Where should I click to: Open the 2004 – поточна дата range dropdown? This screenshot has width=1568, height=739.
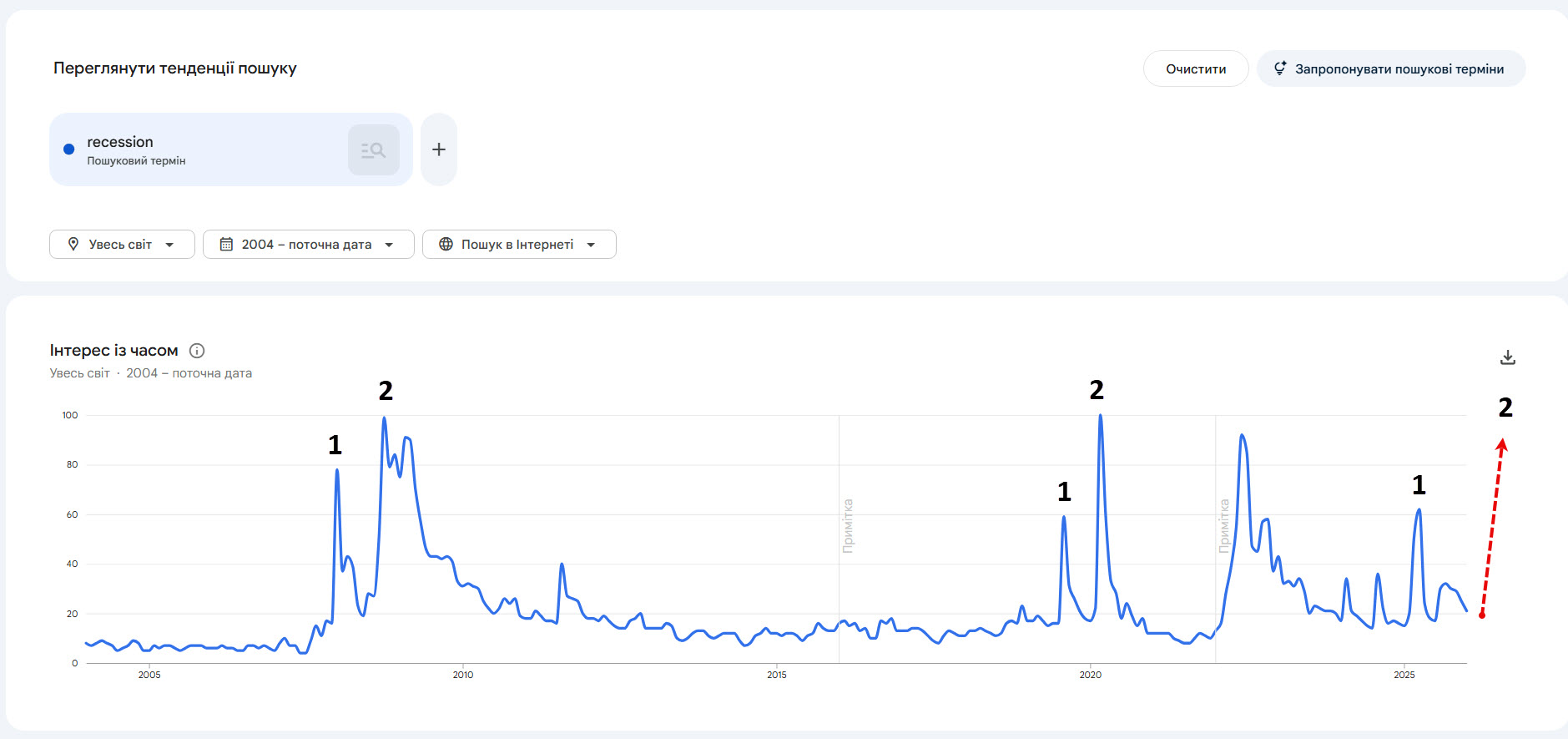[x=389, y=245]
